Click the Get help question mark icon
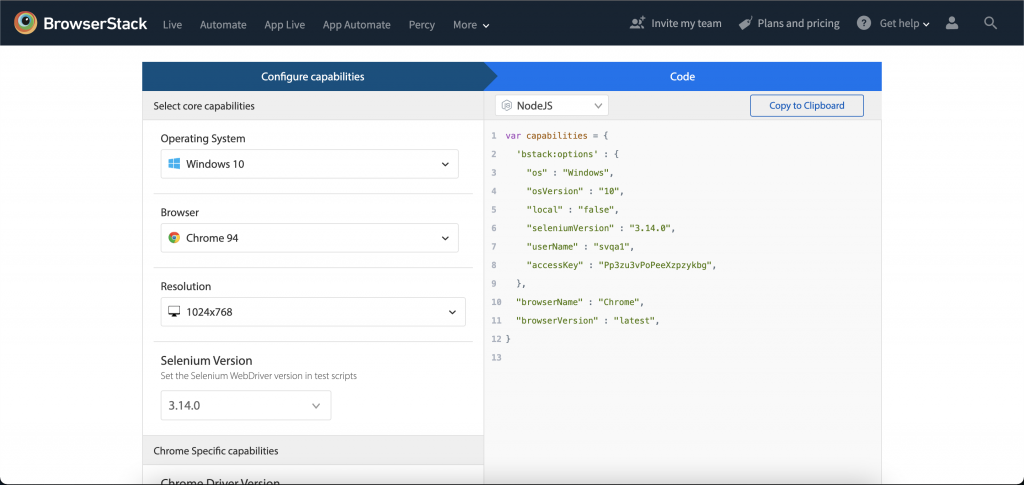Viewport: 1024px width, 485px height. click(864, 23)
